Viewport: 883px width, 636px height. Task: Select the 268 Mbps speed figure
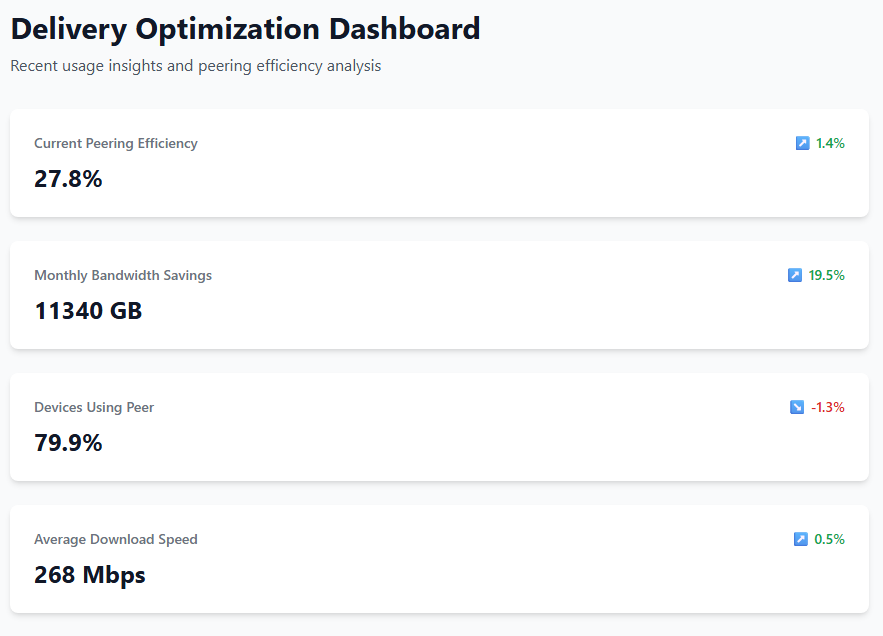pyautogui.click(x=90, y=575)
